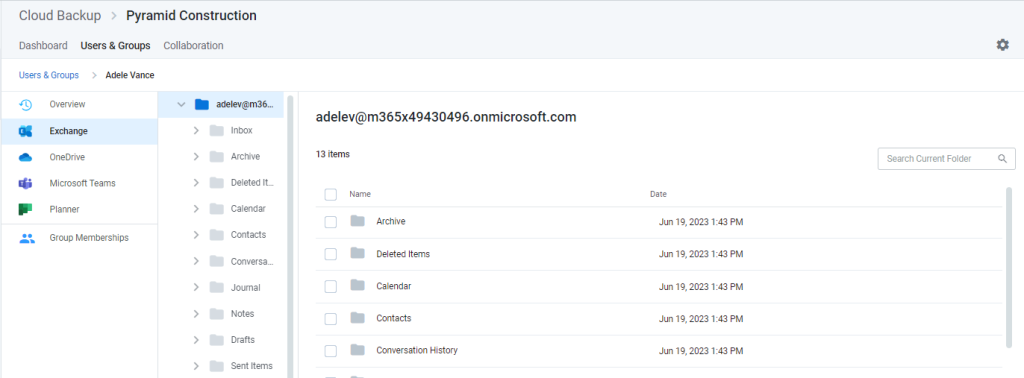Image resolution: width=1024 pixels, height=378 pixels.
Task: Open the Group Memberships people icon
Action: [27, 238]
